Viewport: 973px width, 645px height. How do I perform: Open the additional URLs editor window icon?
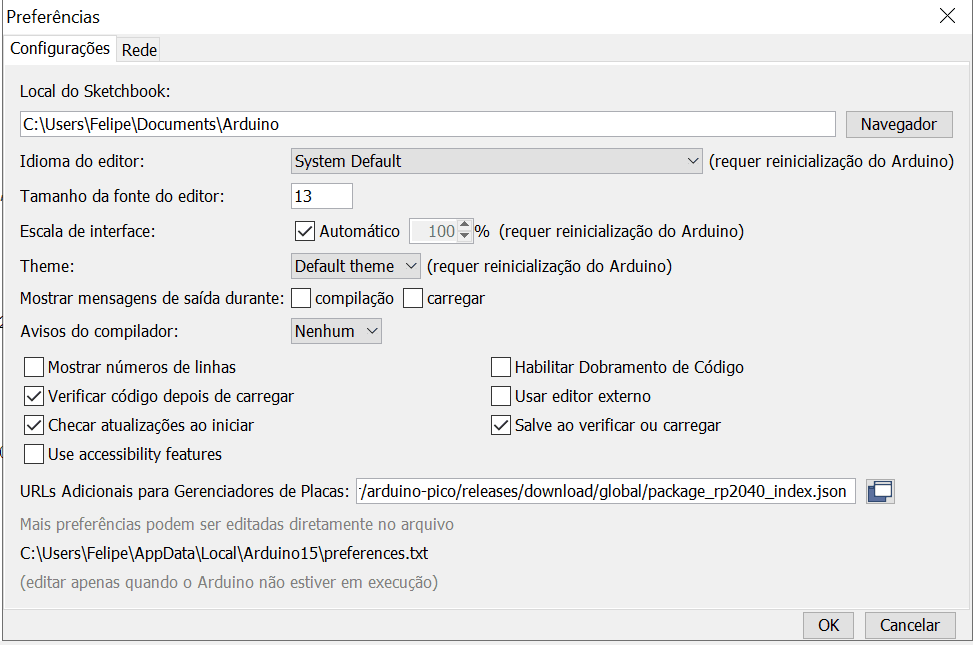880,491
